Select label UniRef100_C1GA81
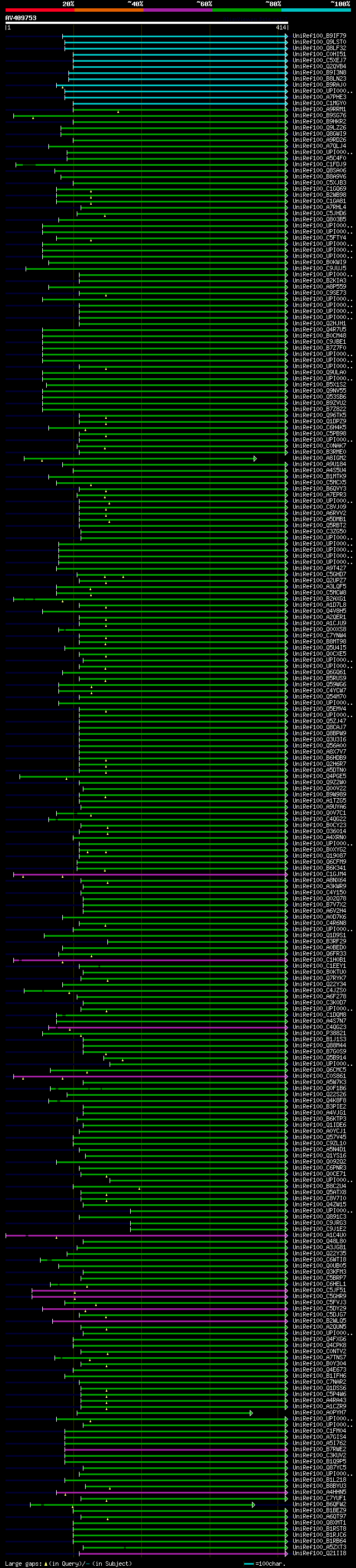356x1568 pixels. [x=319, y=201]
